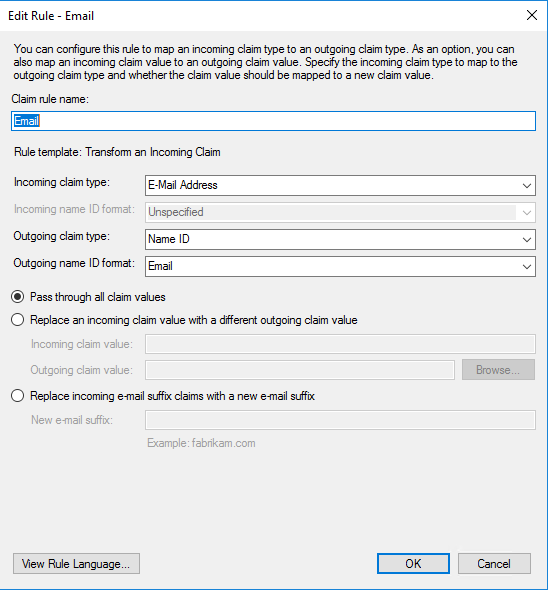
Task: Confirm changes with the OK button
Action: click(x=413, y=564)
